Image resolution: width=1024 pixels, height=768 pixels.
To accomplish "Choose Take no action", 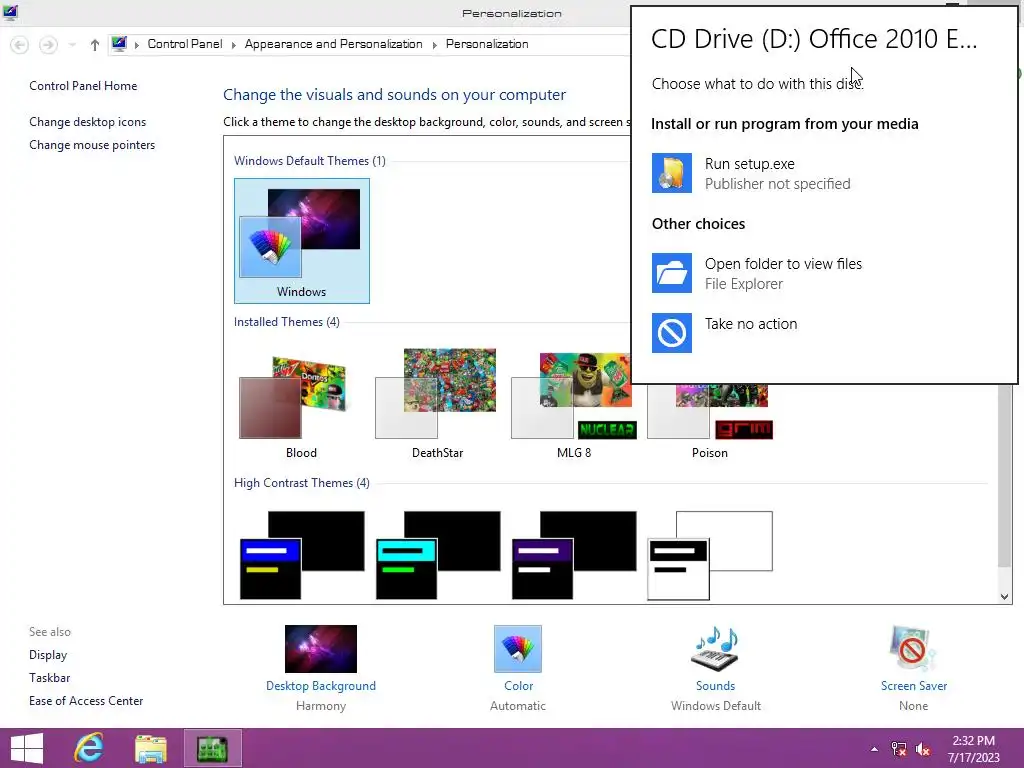I will (751, 324).
